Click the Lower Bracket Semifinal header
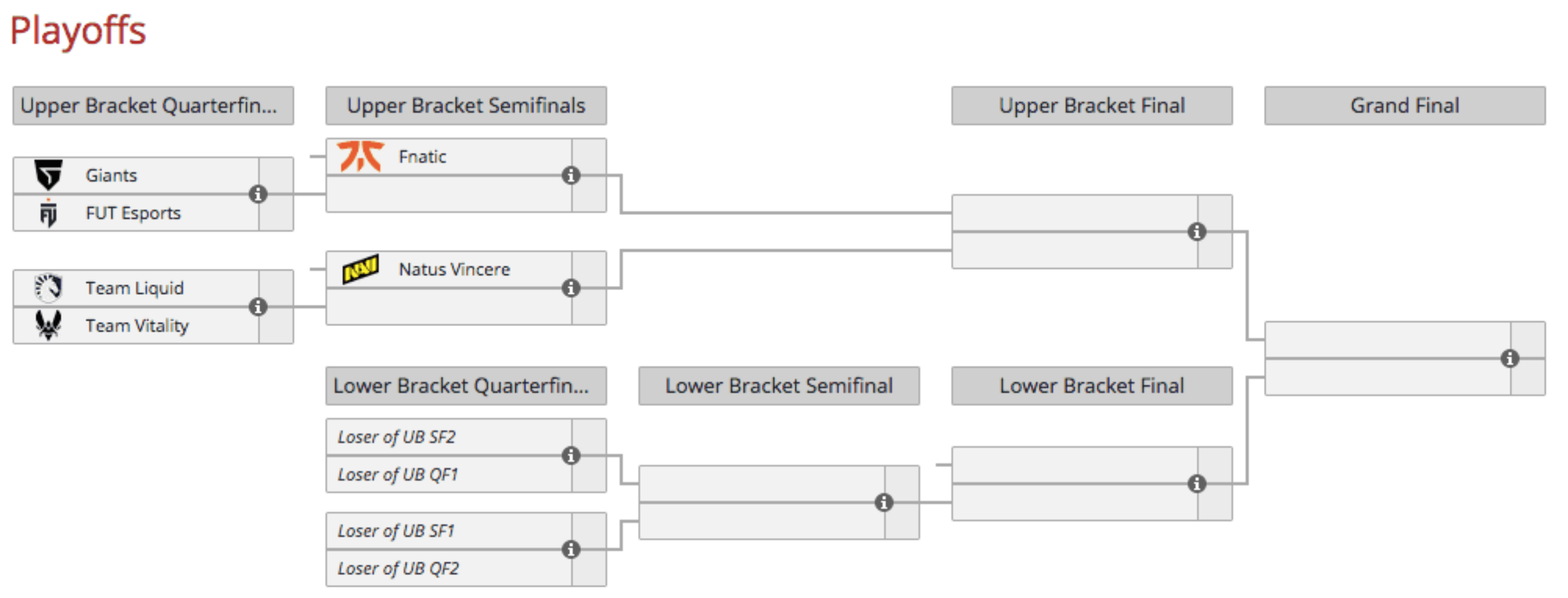Viewport: 1568px width, 598px height. point(779,386)
